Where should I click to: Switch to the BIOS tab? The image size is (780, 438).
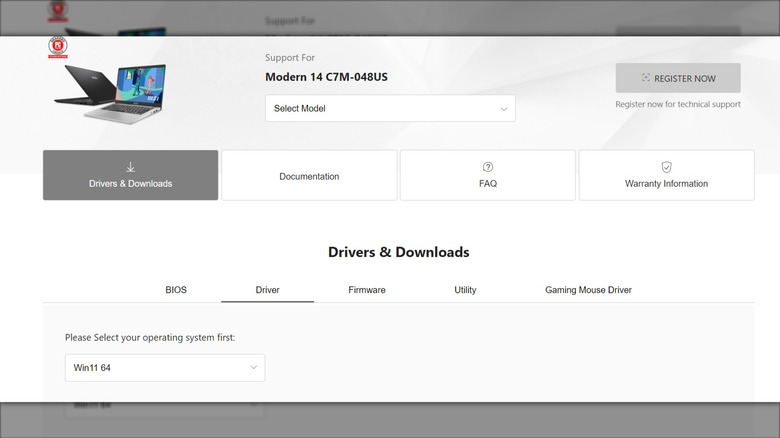tap(176, 290)
